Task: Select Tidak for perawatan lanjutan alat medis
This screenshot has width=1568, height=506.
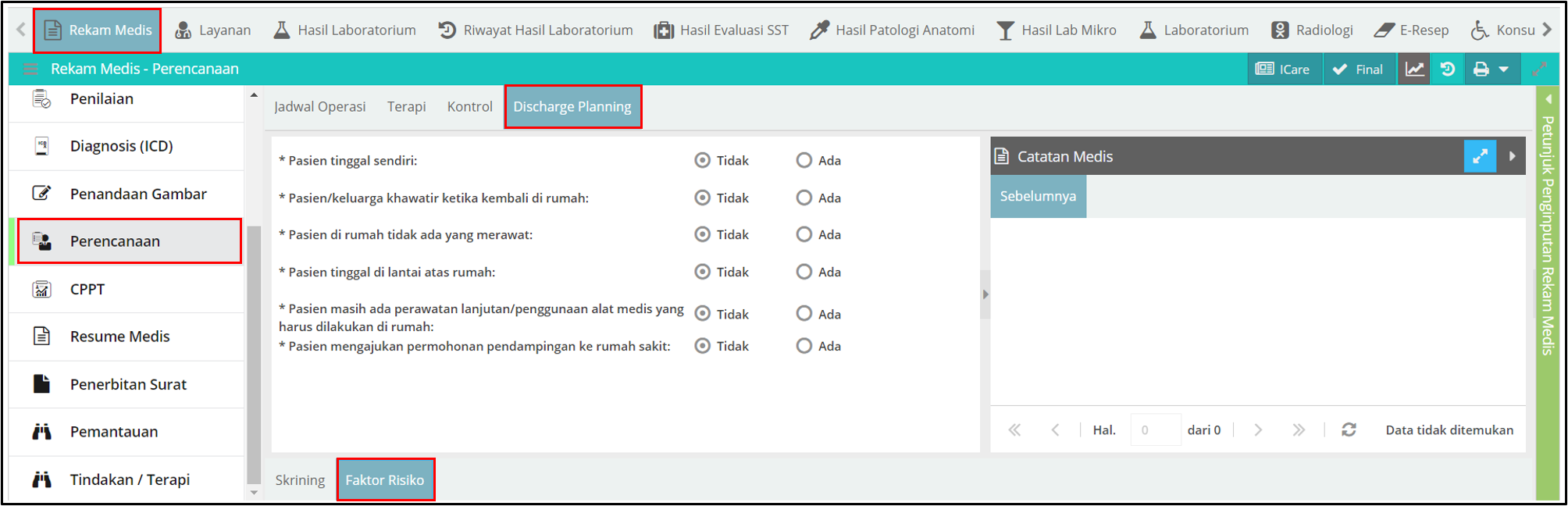Action: click(703, 314)
